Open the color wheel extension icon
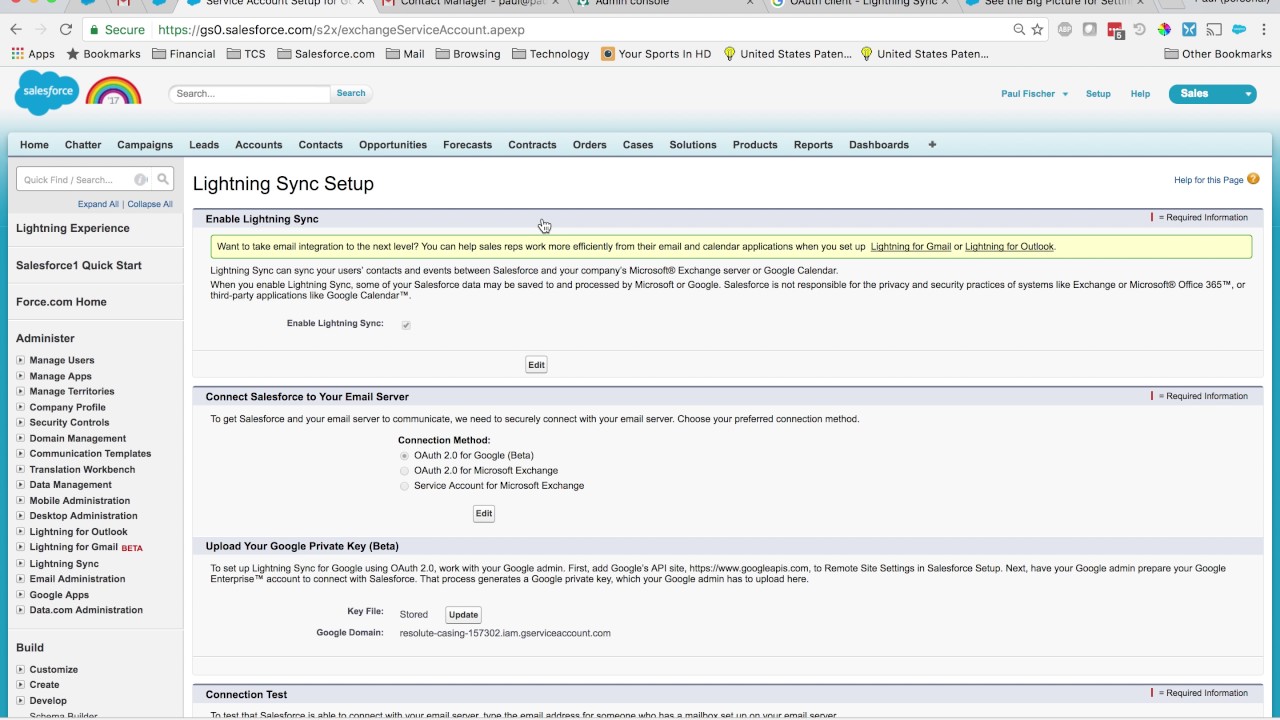This screenshot has height=720, width=1280. (x=1164, y=30)
